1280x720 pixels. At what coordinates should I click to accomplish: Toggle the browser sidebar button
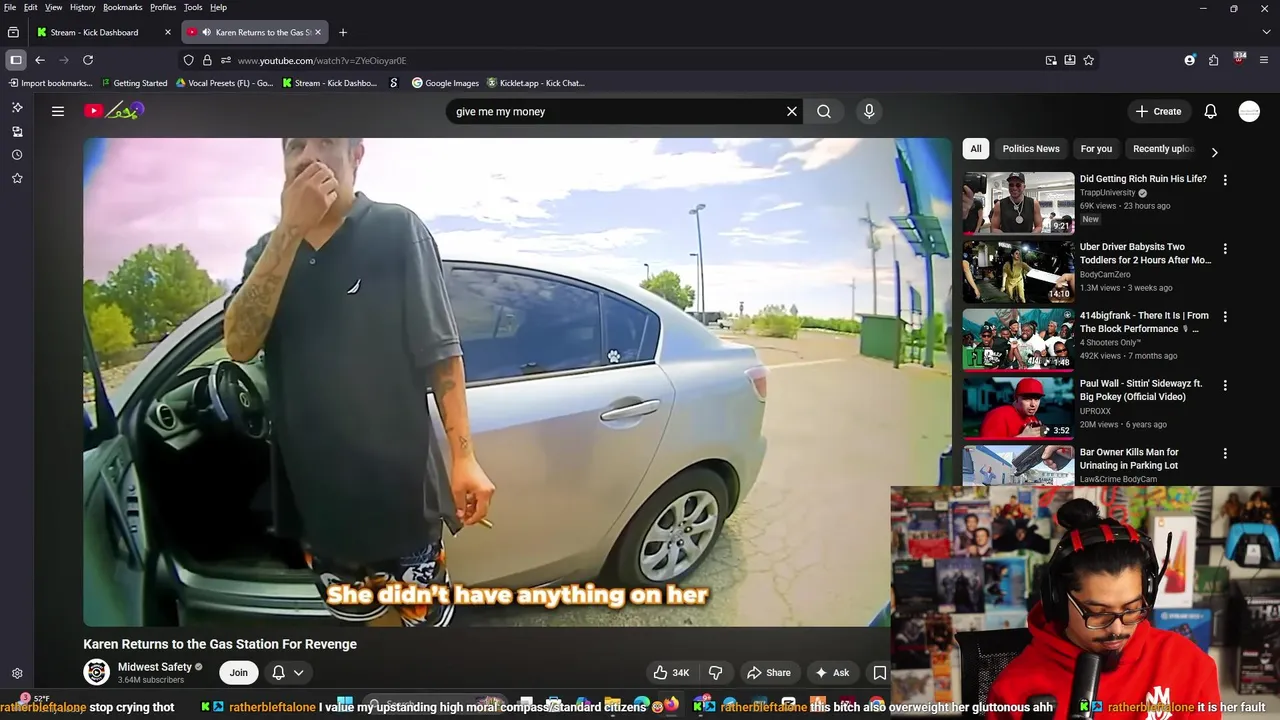pyautogui.click(x=16, y=60)
